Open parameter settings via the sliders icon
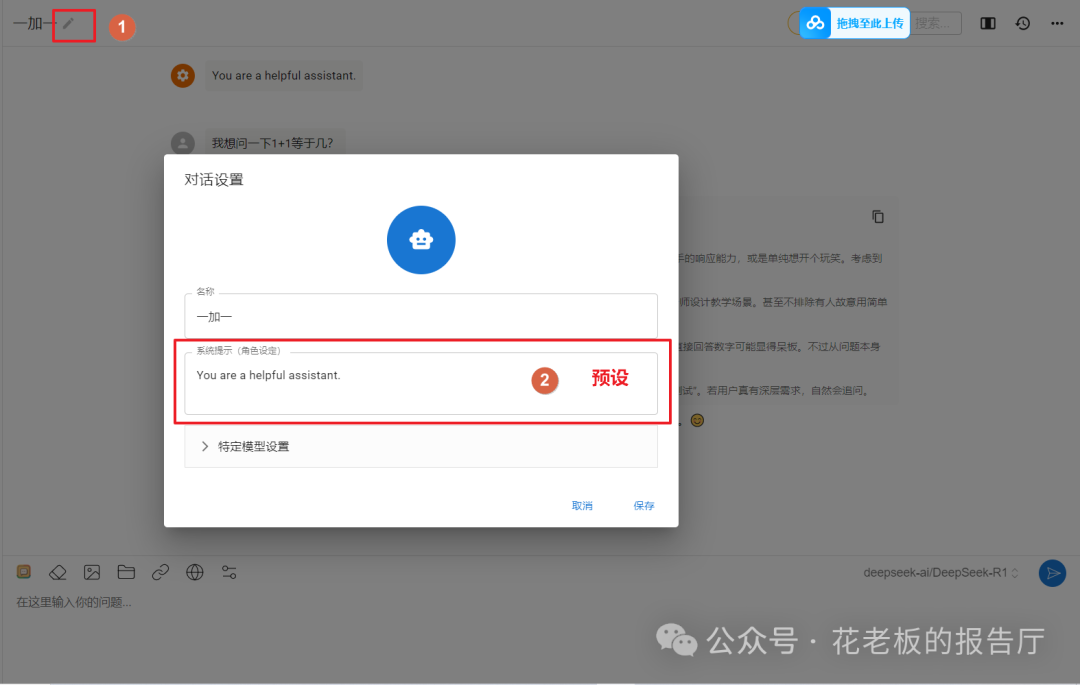Screen dimensions: 1080x685 pyautogui.click(x=228, y=572)
